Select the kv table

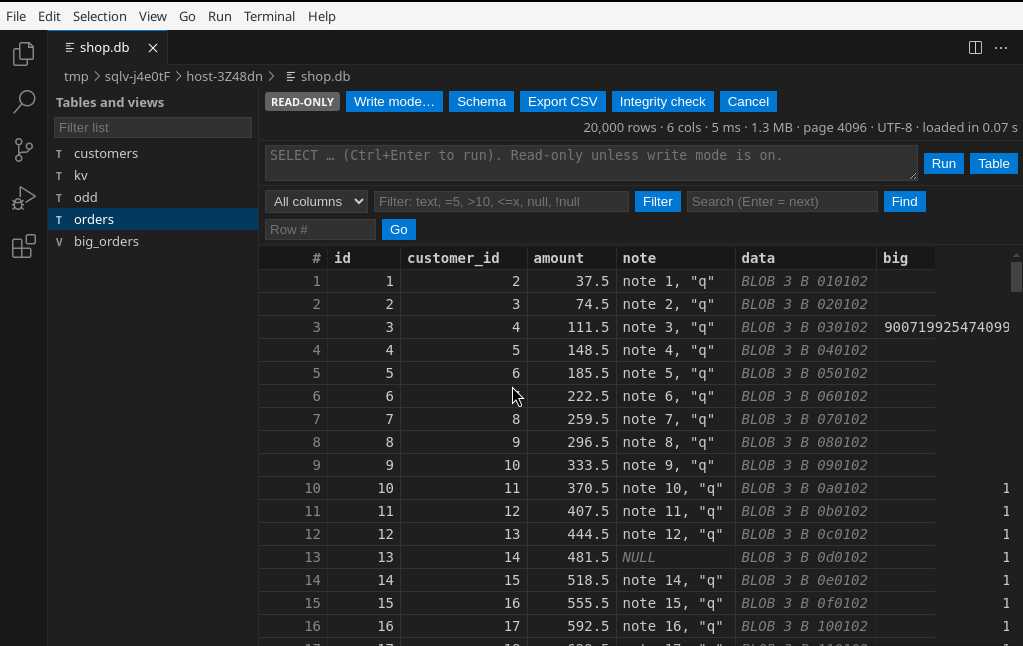pyautogui.click(x=153, y=176)
